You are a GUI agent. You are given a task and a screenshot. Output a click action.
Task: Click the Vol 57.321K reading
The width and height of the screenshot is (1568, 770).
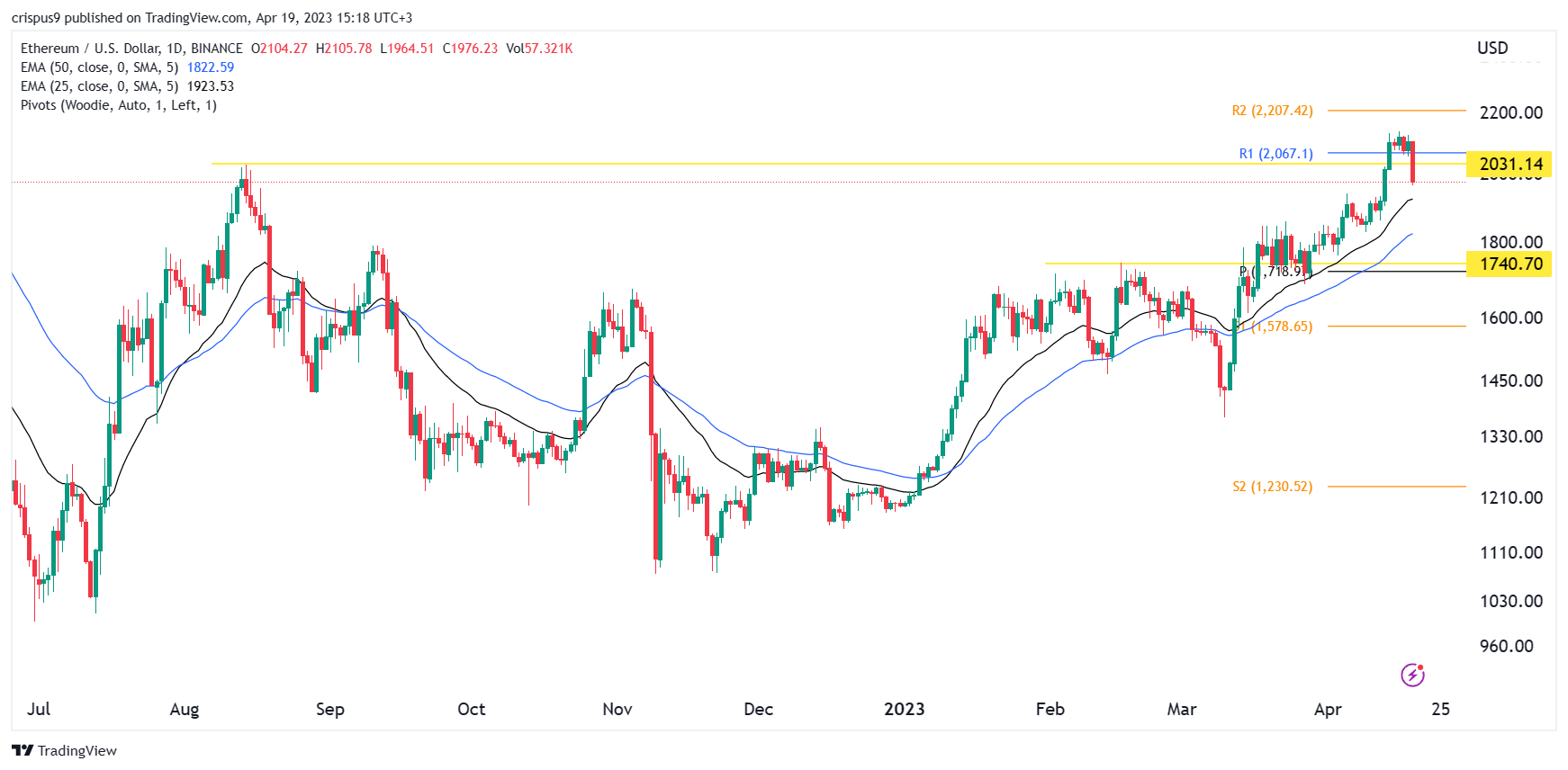(x=539, y=49)
